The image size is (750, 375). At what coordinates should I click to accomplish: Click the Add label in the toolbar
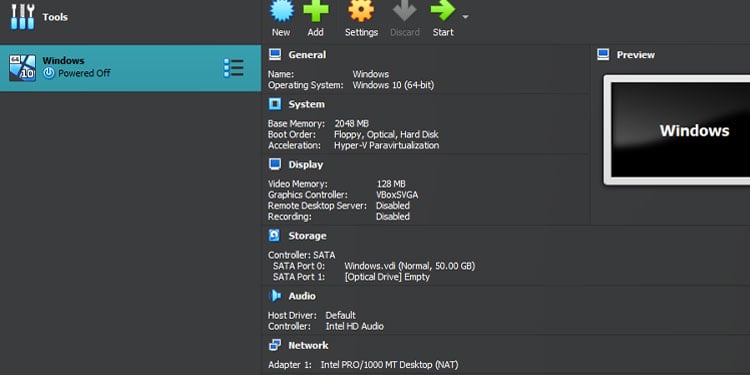click(x=315, y=33)
